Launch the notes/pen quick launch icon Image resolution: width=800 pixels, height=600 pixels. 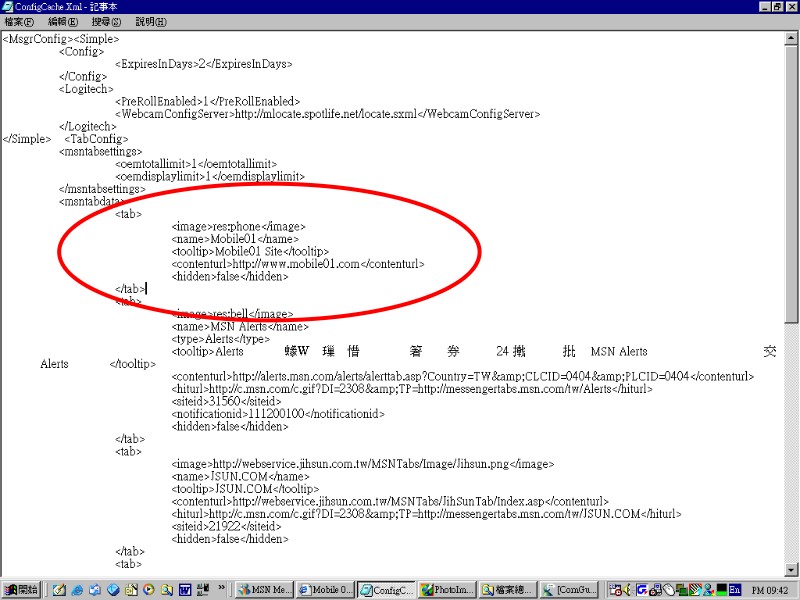point(59,590)
